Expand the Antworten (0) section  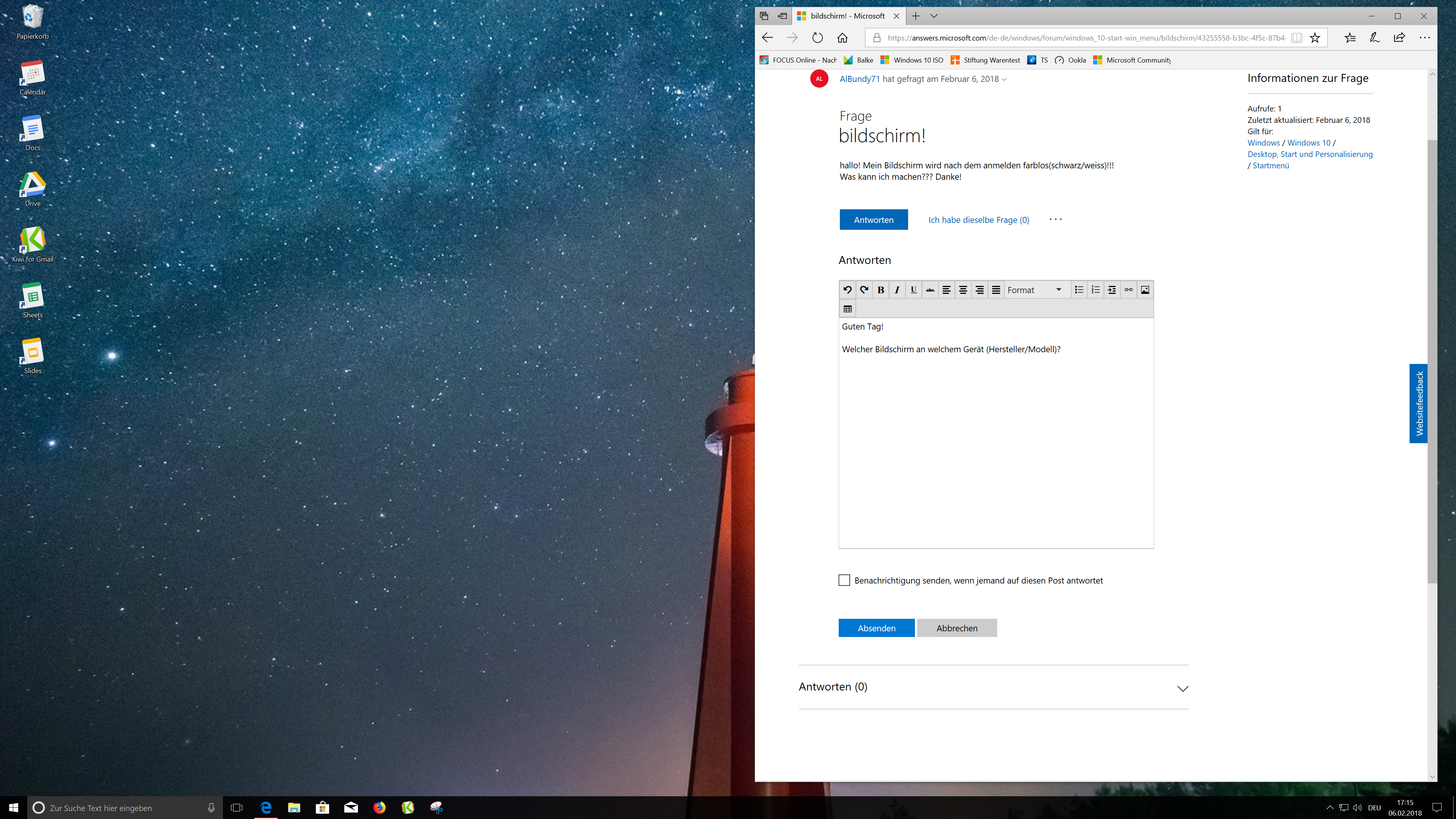click(1183, 689)
